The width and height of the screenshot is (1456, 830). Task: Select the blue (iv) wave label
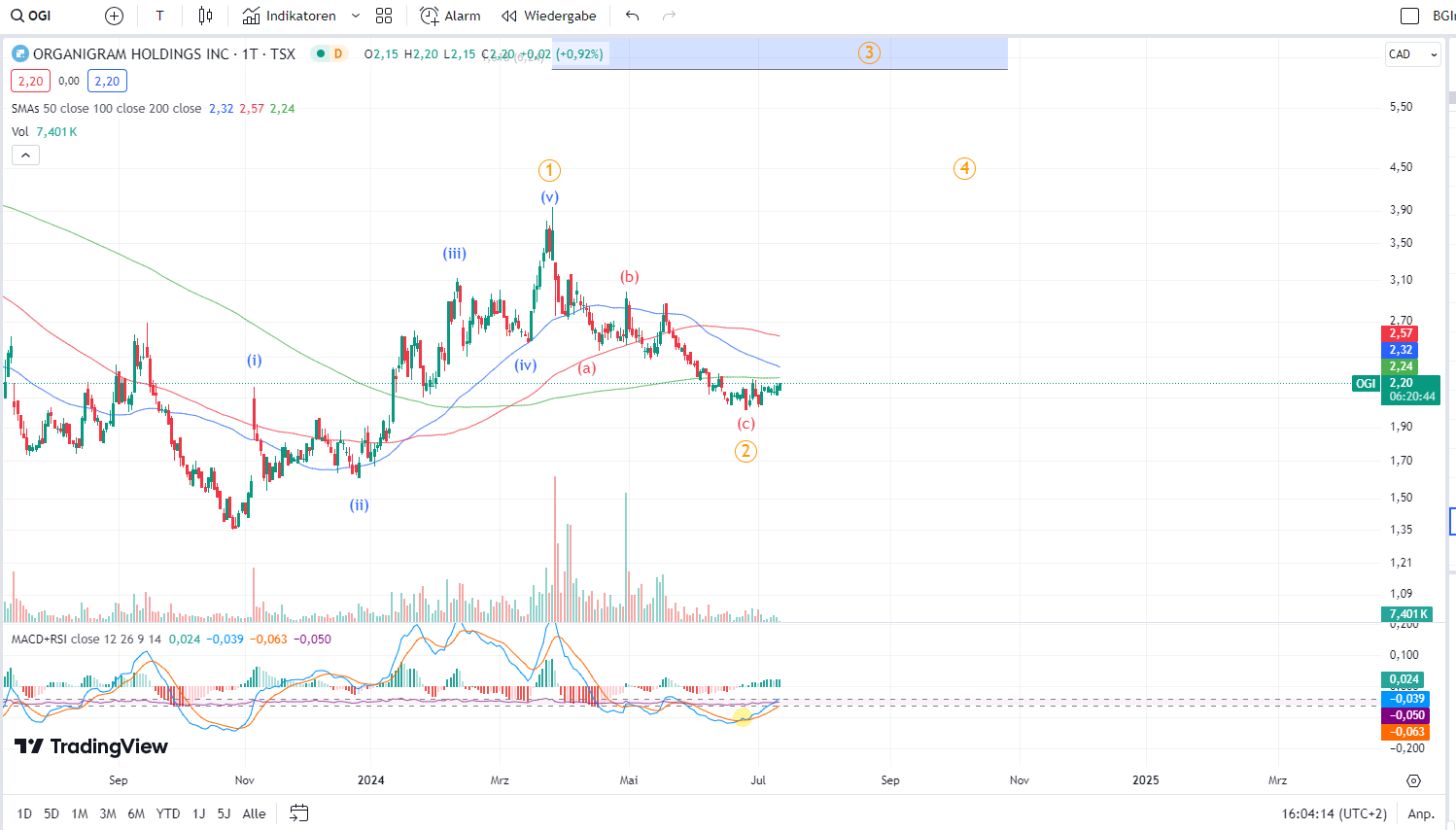pos(526,365)
